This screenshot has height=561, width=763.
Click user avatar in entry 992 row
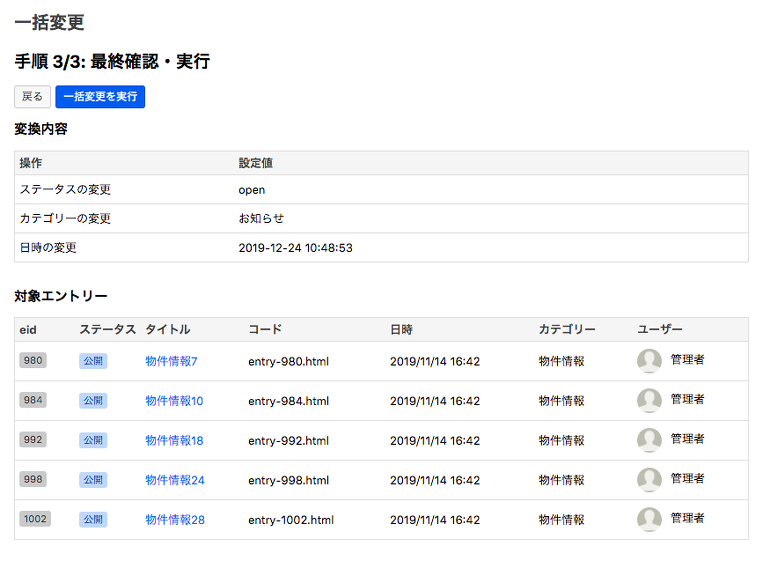(649, 440)
